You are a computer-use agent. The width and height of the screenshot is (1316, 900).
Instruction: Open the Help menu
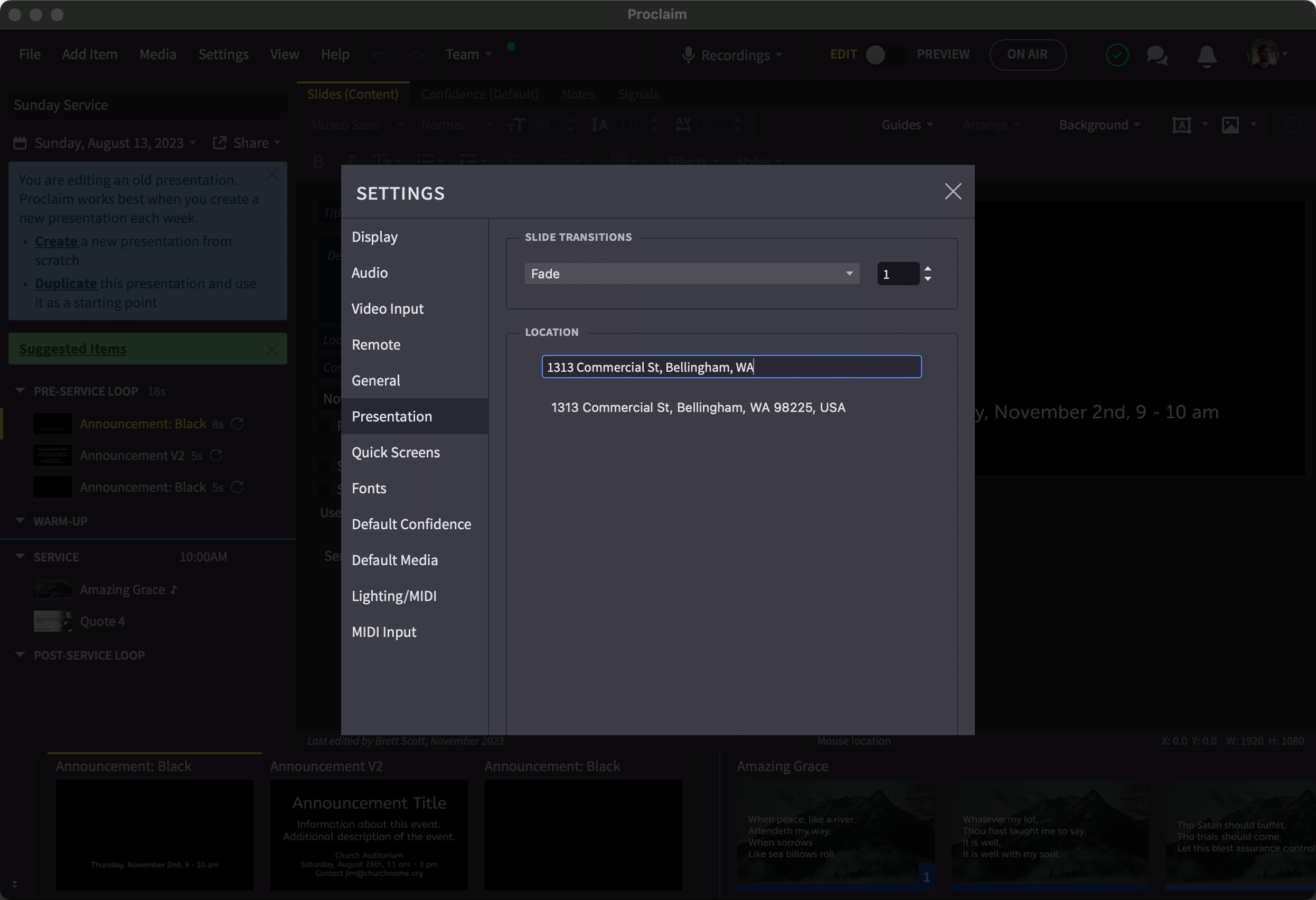(x=335, y=54)
